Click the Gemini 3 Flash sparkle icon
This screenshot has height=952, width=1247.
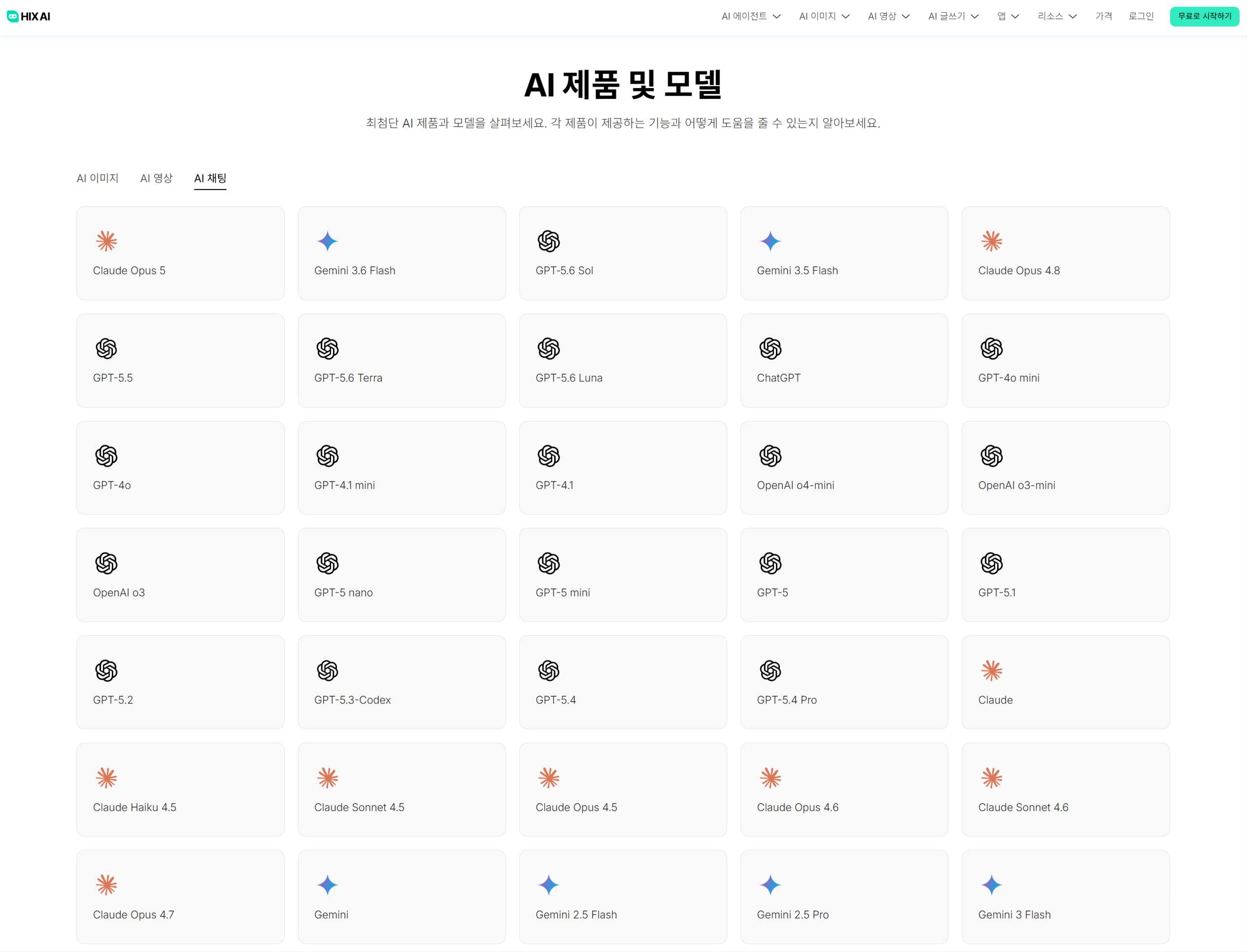click(991, 885)
